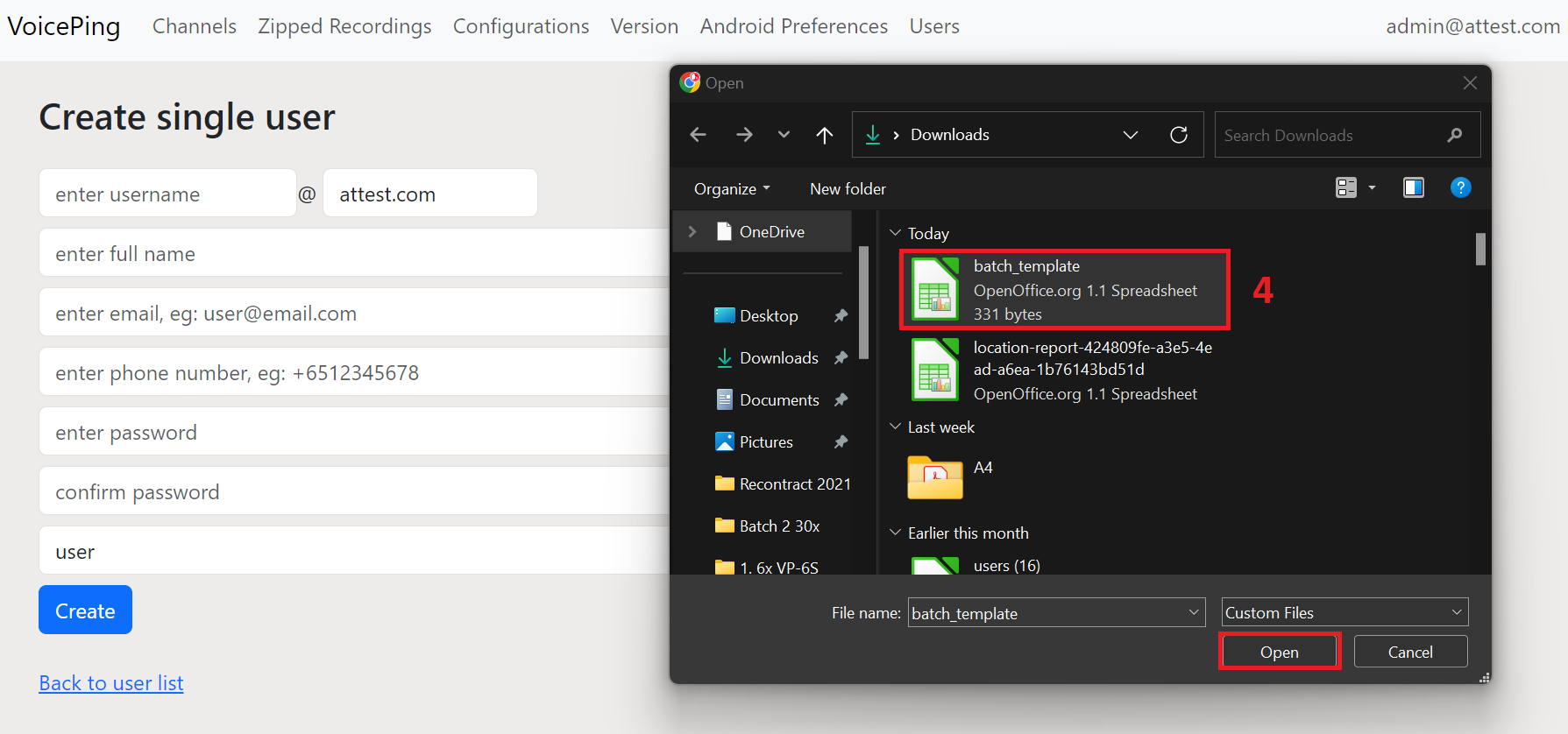Screen dimensions: 1568x734
Task: Select Documents in navigation pane
Action: coord(779,400)
